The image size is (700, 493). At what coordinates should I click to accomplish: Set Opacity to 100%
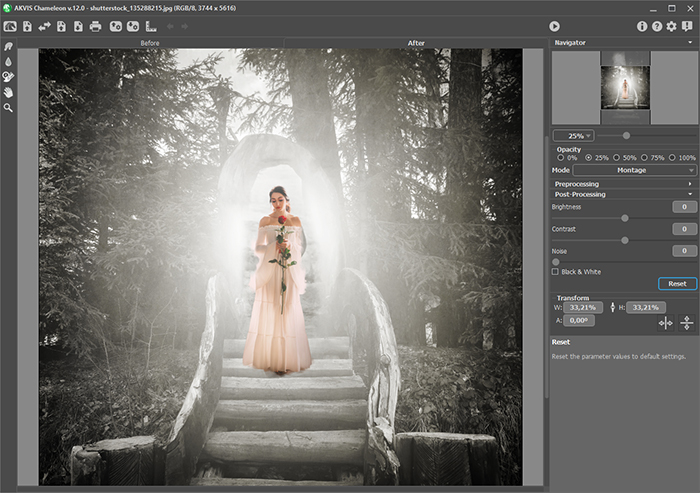[x=672, y=158]
